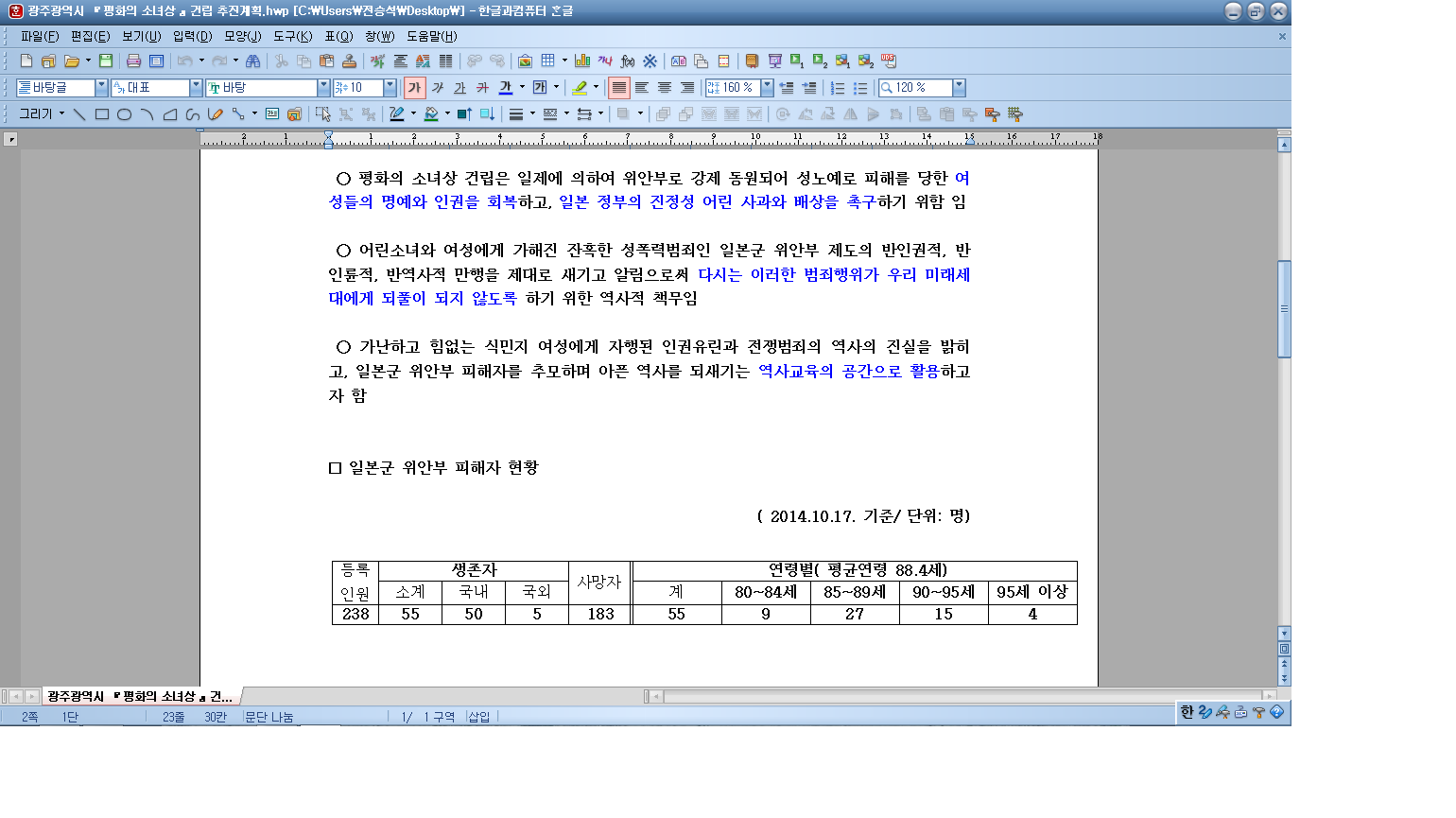Activate the object selection arrow tool
This screenshot has height=818, width=1456.
[x=323, y=114]
